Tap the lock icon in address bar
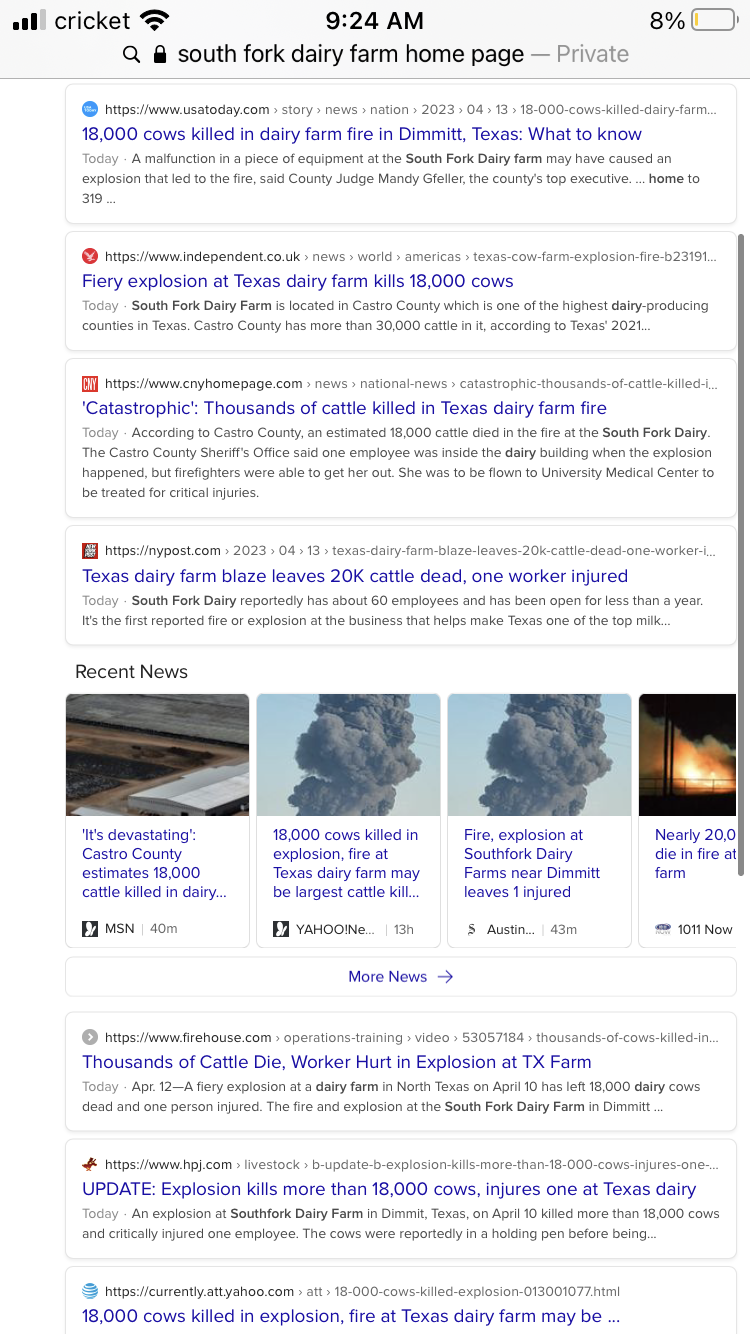The width and height of the screenshot is (750, 1334). (160, 54)
